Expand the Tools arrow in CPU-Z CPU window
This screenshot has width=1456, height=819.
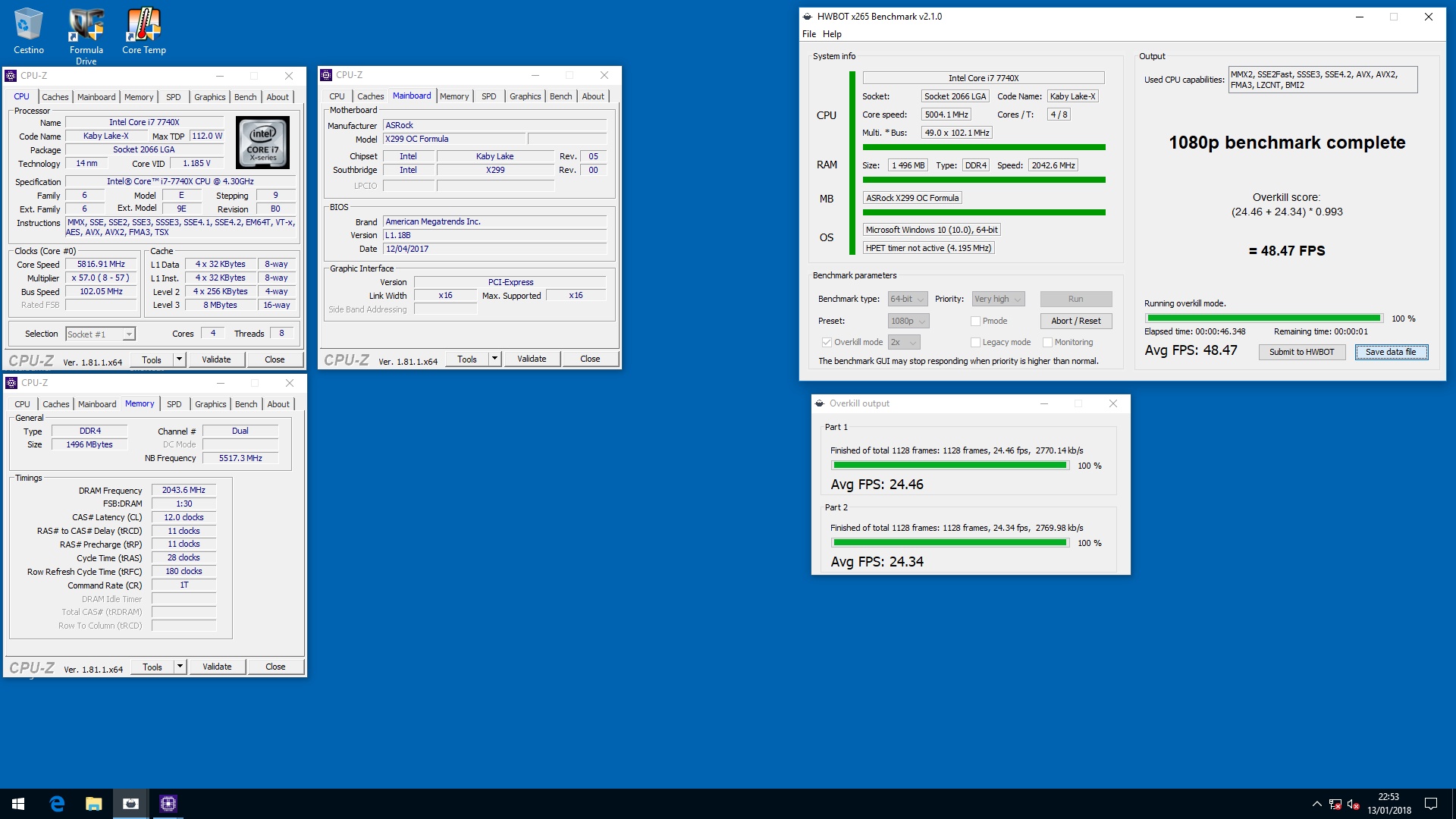[179, 359]
